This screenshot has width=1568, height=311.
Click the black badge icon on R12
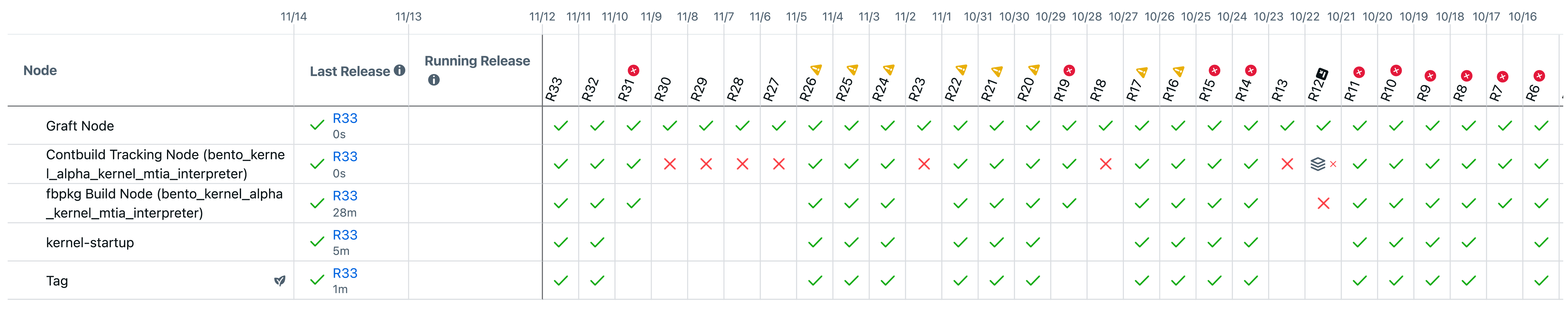pos(1321,74)
